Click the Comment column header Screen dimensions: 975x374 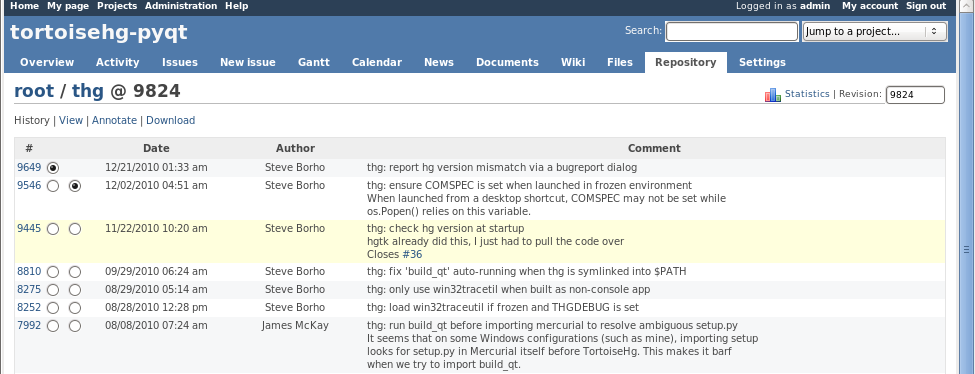(x=654, y=149)
